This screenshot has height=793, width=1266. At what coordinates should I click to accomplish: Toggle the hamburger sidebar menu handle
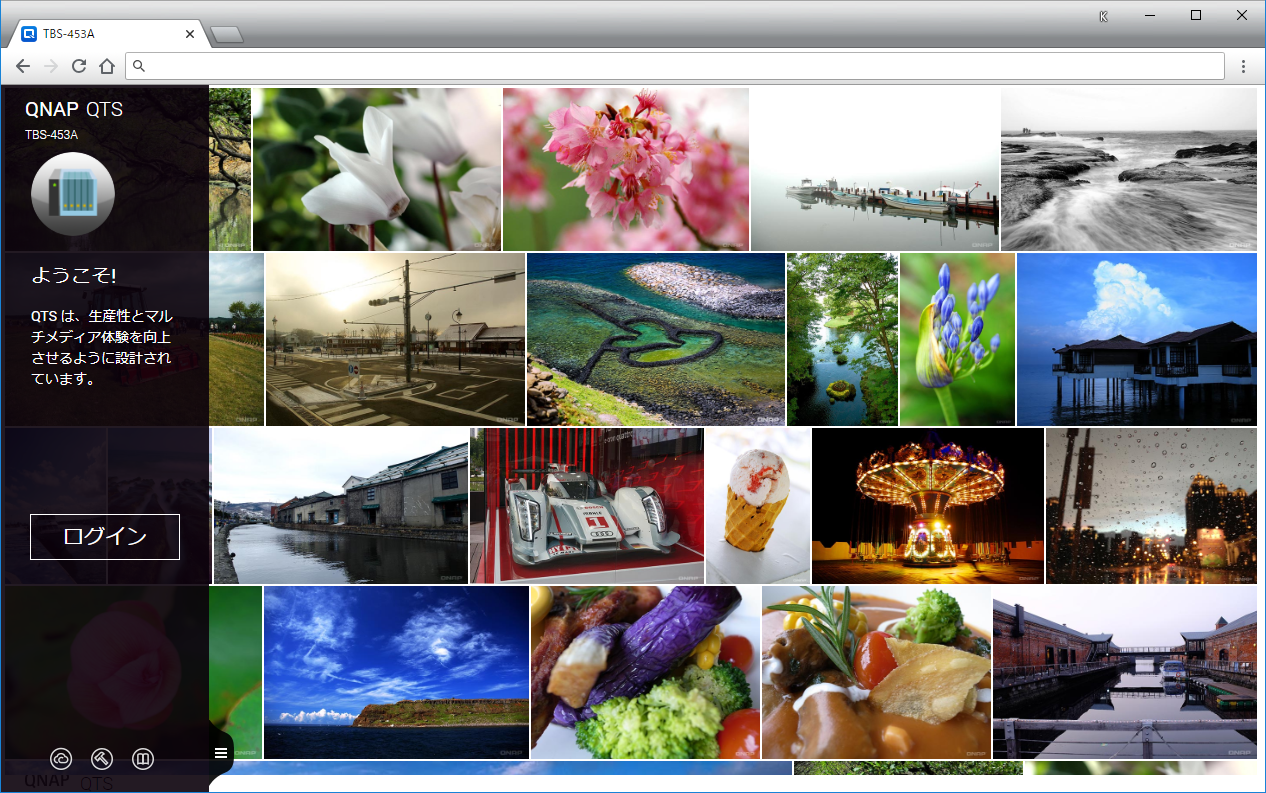(221, 753)
